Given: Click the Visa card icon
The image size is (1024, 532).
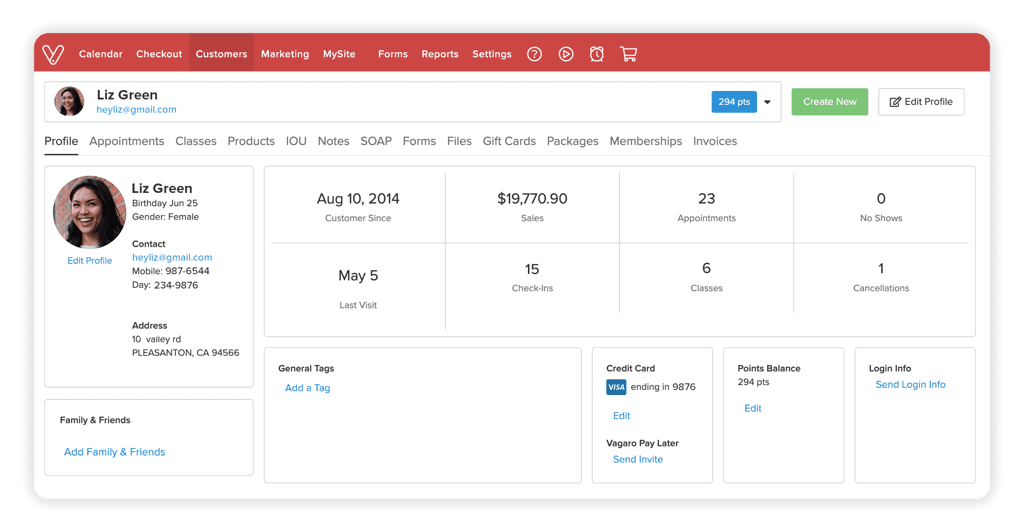Looking at the screenshot, I should tap(616, 387).
